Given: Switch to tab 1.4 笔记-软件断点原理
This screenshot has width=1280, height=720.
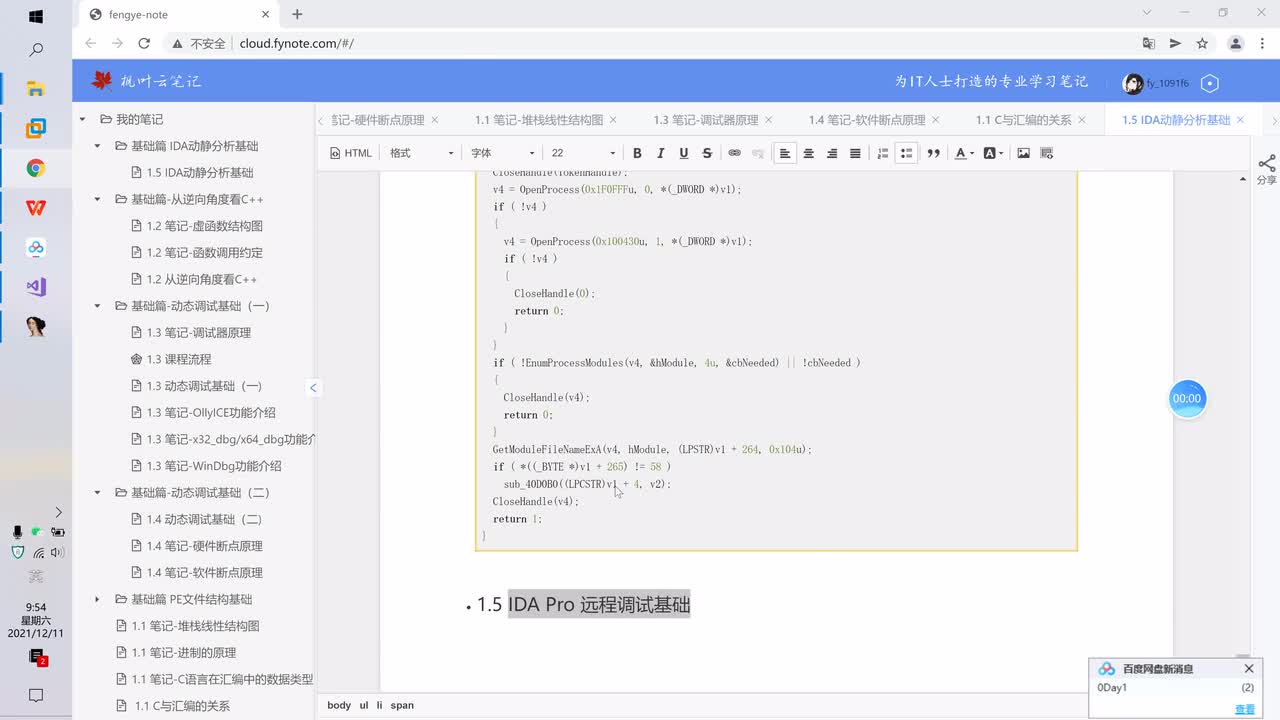Looking at the screenshot, I should tap(867, 120).
